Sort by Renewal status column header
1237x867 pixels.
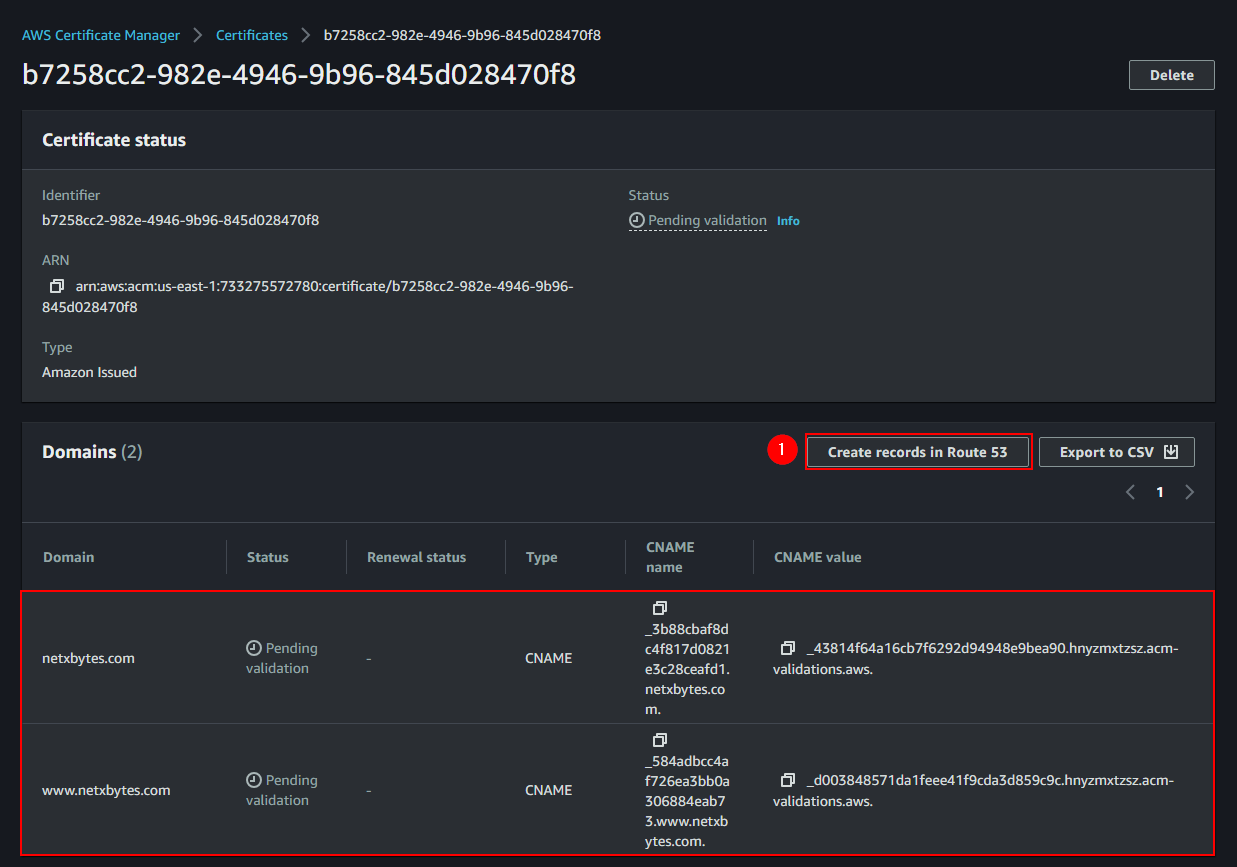pos(416,557)
